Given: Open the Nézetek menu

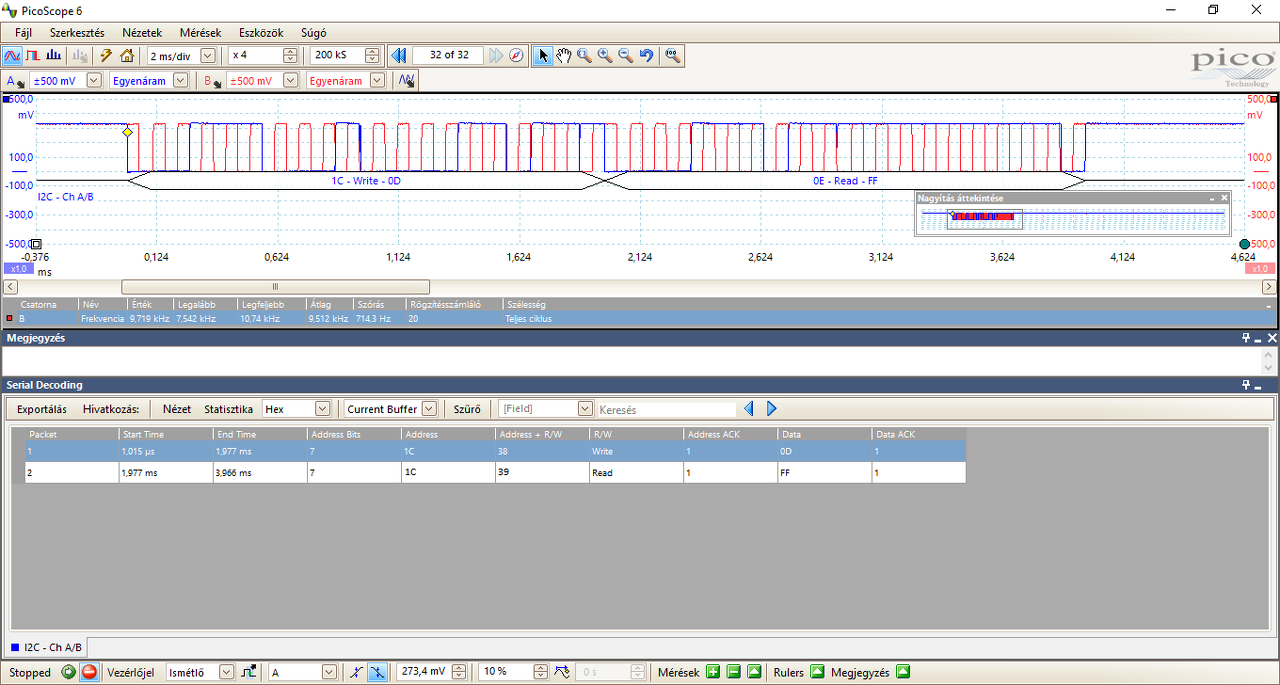Looking at the screenshot, I should click(141, 33).
